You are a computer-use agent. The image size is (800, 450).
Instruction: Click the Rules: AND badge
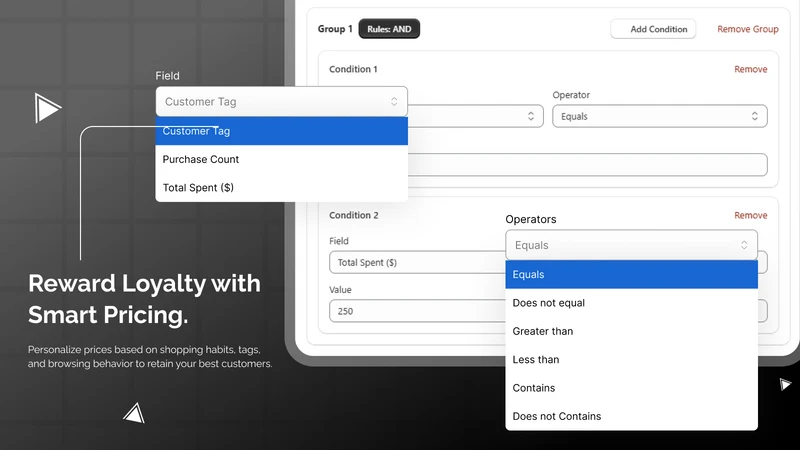tap(389, 29)
